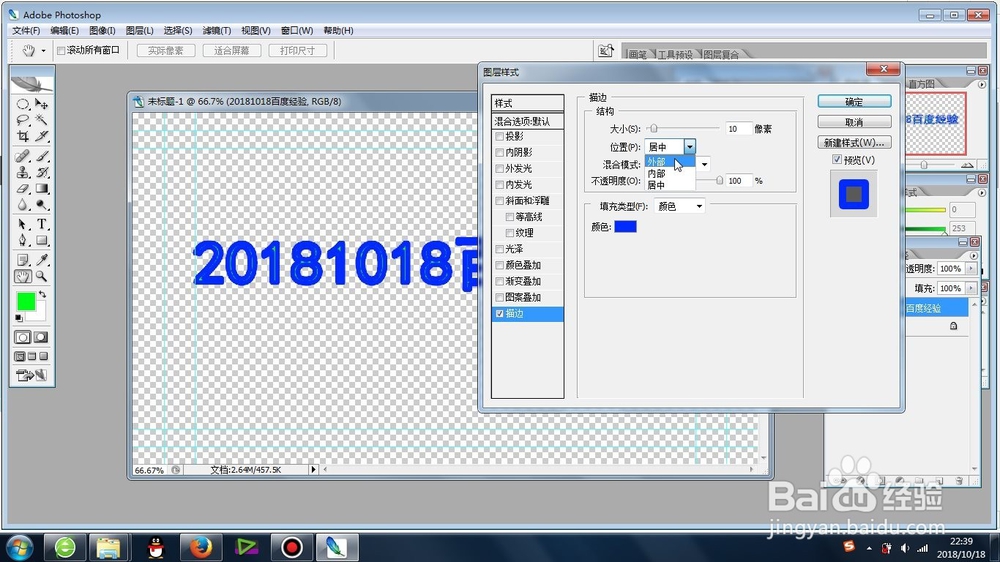Select the Path Selection tool
Image resolution: width=1000 pixels, height=562 pixels.
[22, 225]
